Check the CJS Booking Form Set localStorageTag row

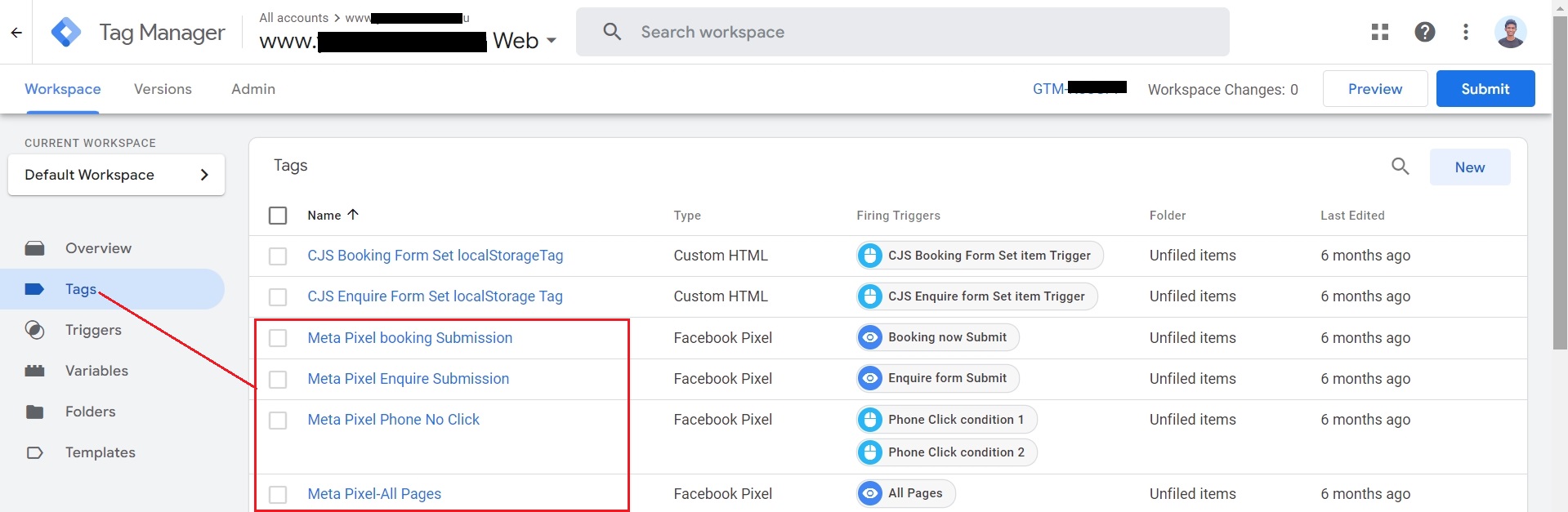click(278, 256)
